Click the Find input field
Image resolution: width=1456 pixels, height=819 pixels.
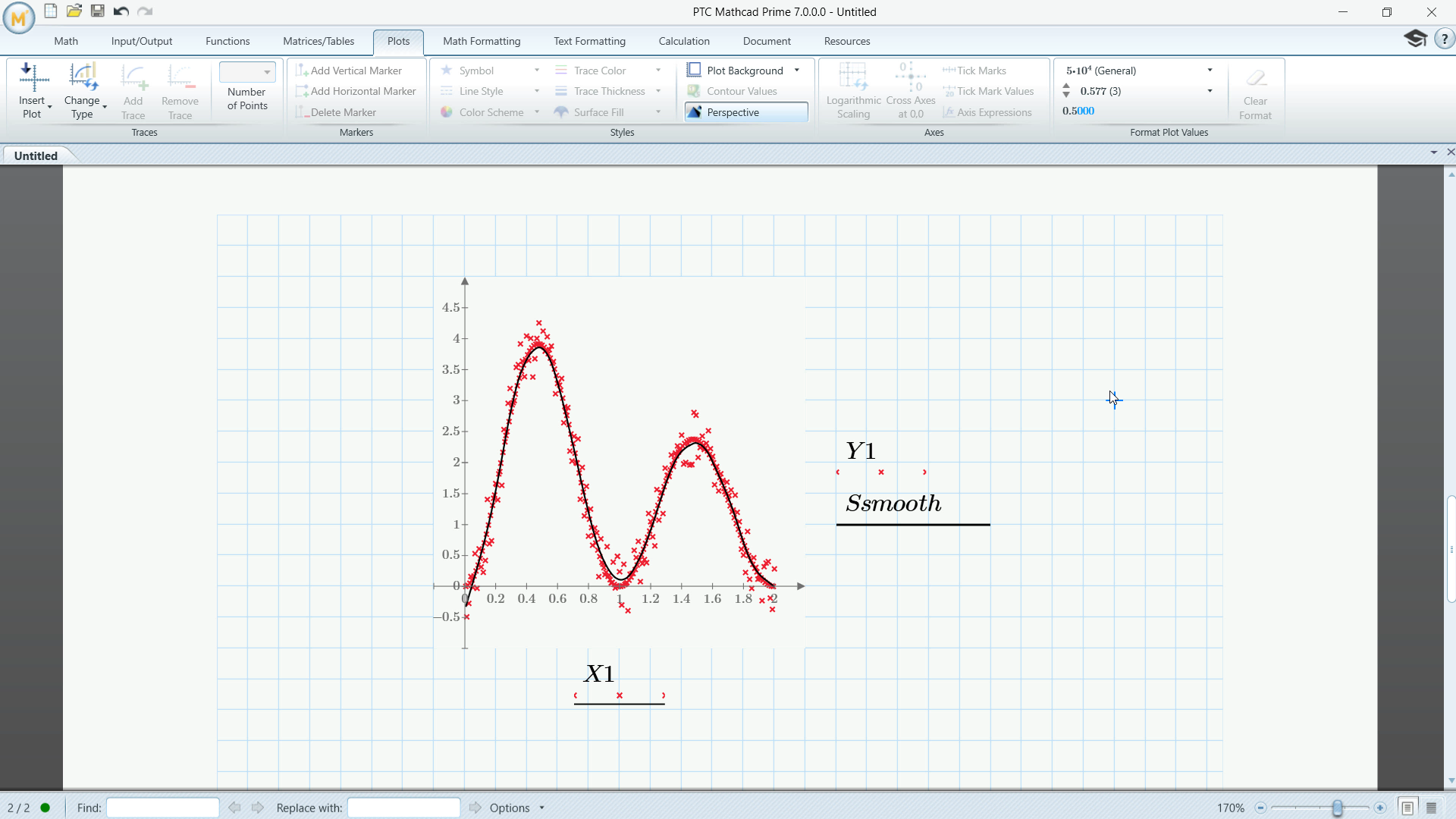click(163, 808)
